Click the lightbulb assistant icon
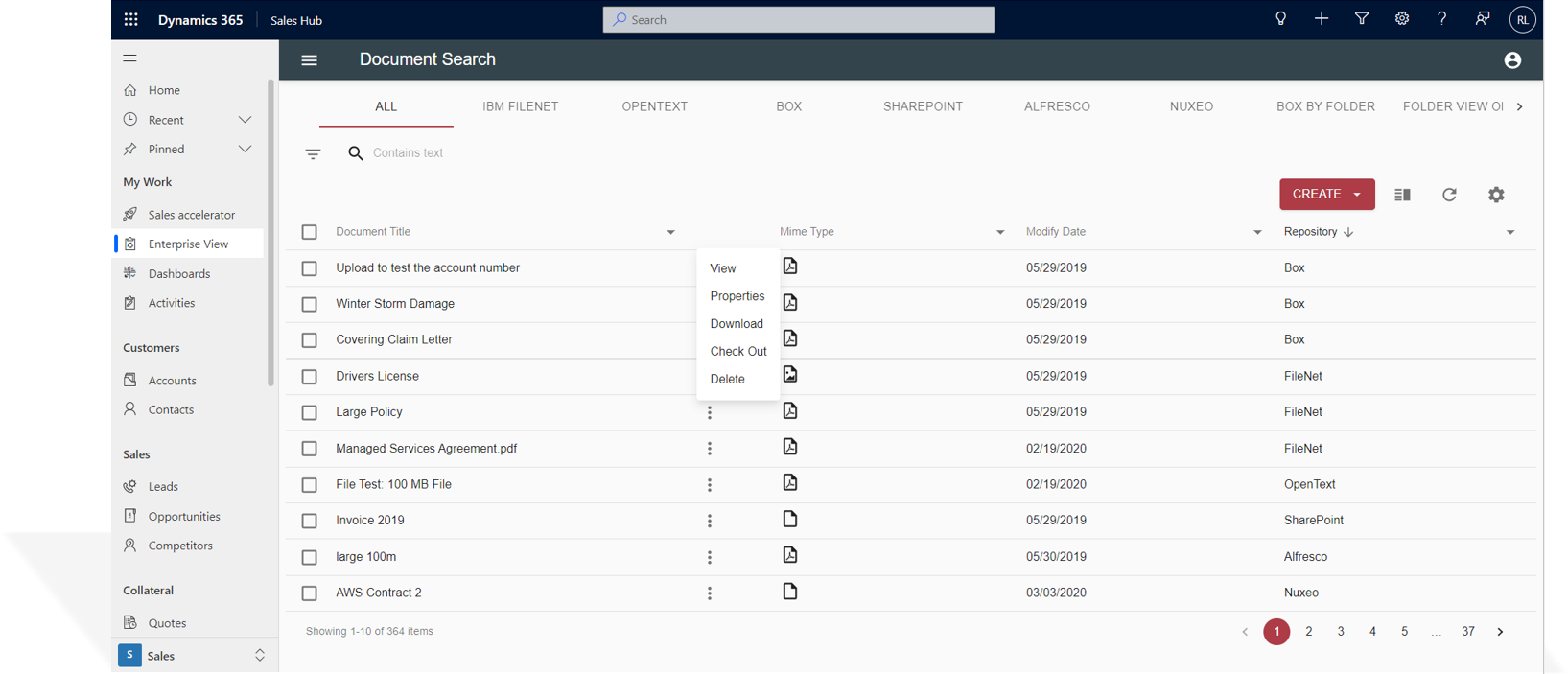The width and height of the screenshot is (1568, 674). click(x=1280, y=18)
